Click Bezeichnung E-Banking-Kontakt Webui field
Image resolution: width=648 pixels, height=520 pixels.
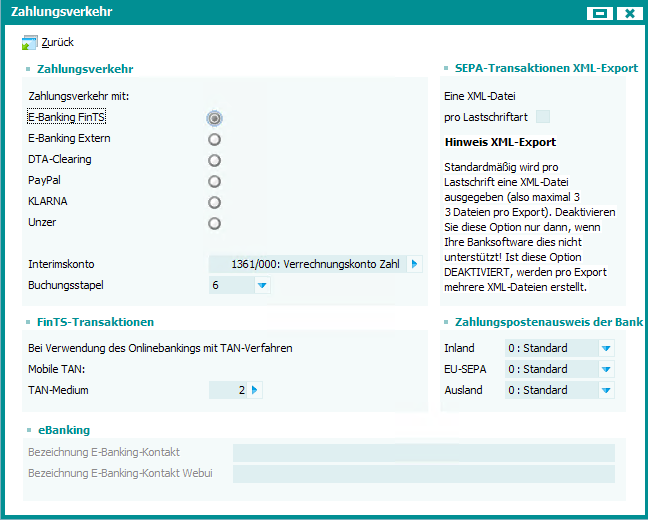click(423, 474)
